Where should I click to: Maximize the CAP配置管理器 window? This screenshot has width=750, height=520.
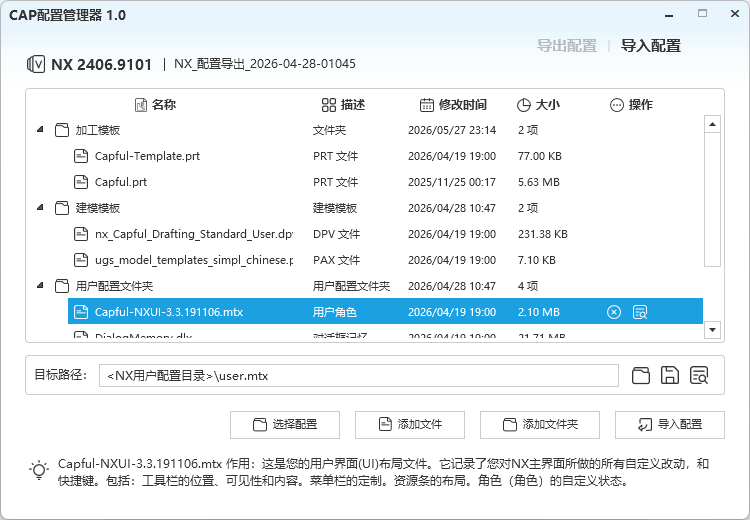coord(702,13)
